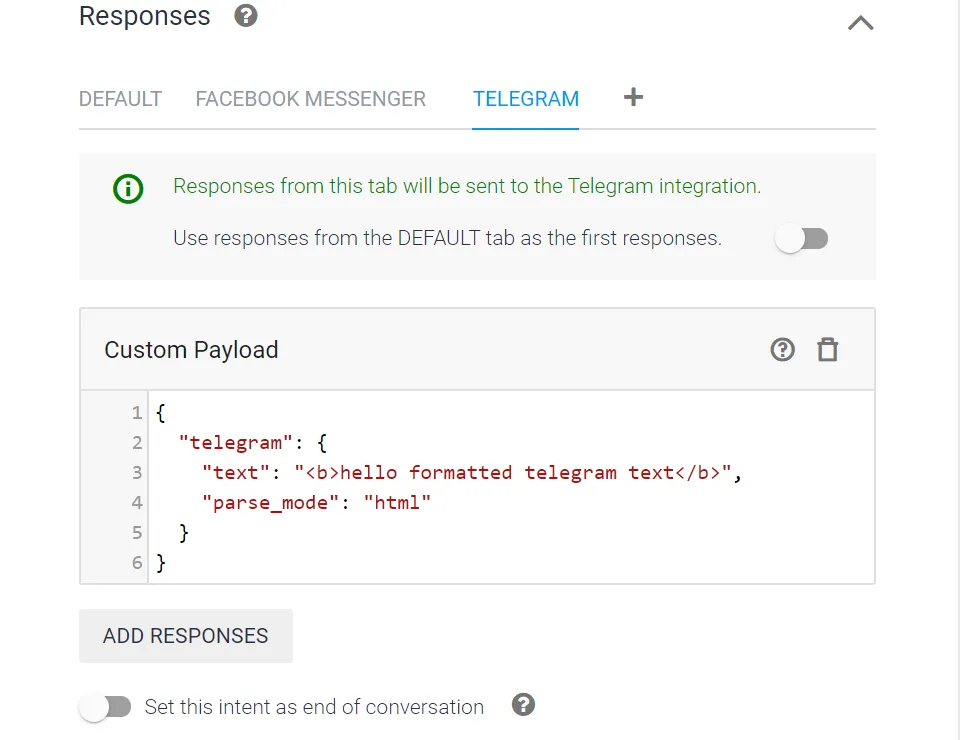Switch to the DEFAULT tab
964x740 pixels.
tap(120, 99)
